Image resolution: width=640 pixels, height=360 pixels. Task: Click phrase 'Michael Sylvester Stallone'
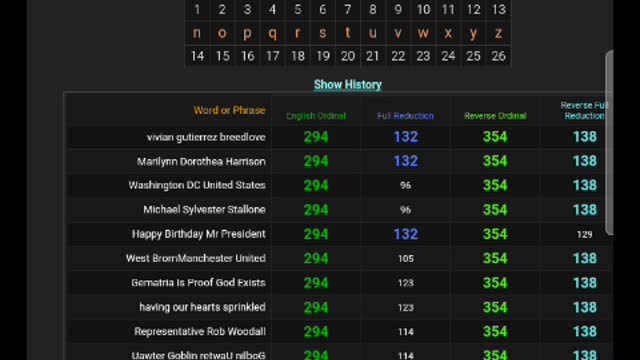point(204,210)
